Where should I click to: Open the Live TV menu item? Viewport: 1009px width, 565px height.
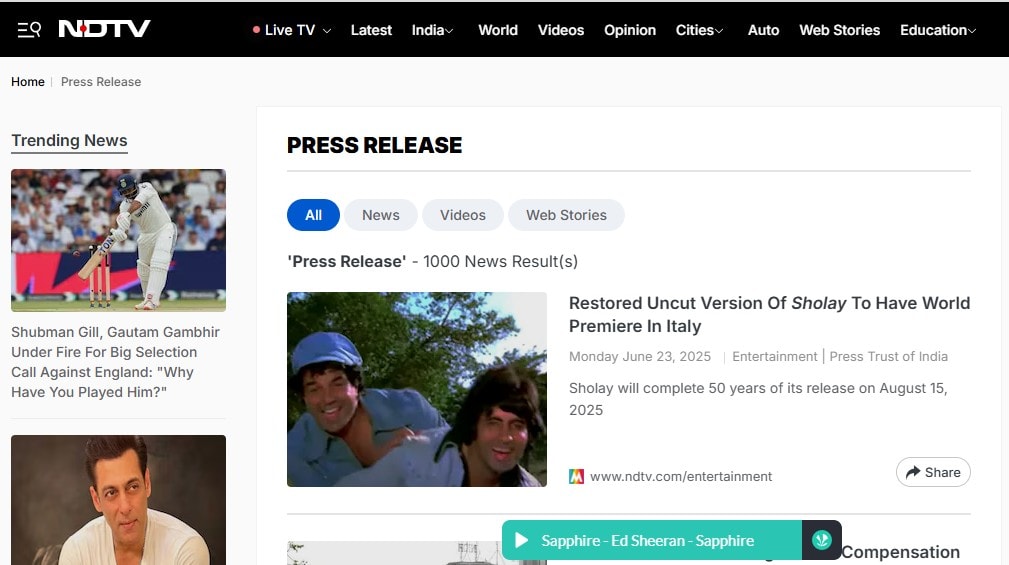[x=290, y=30]
